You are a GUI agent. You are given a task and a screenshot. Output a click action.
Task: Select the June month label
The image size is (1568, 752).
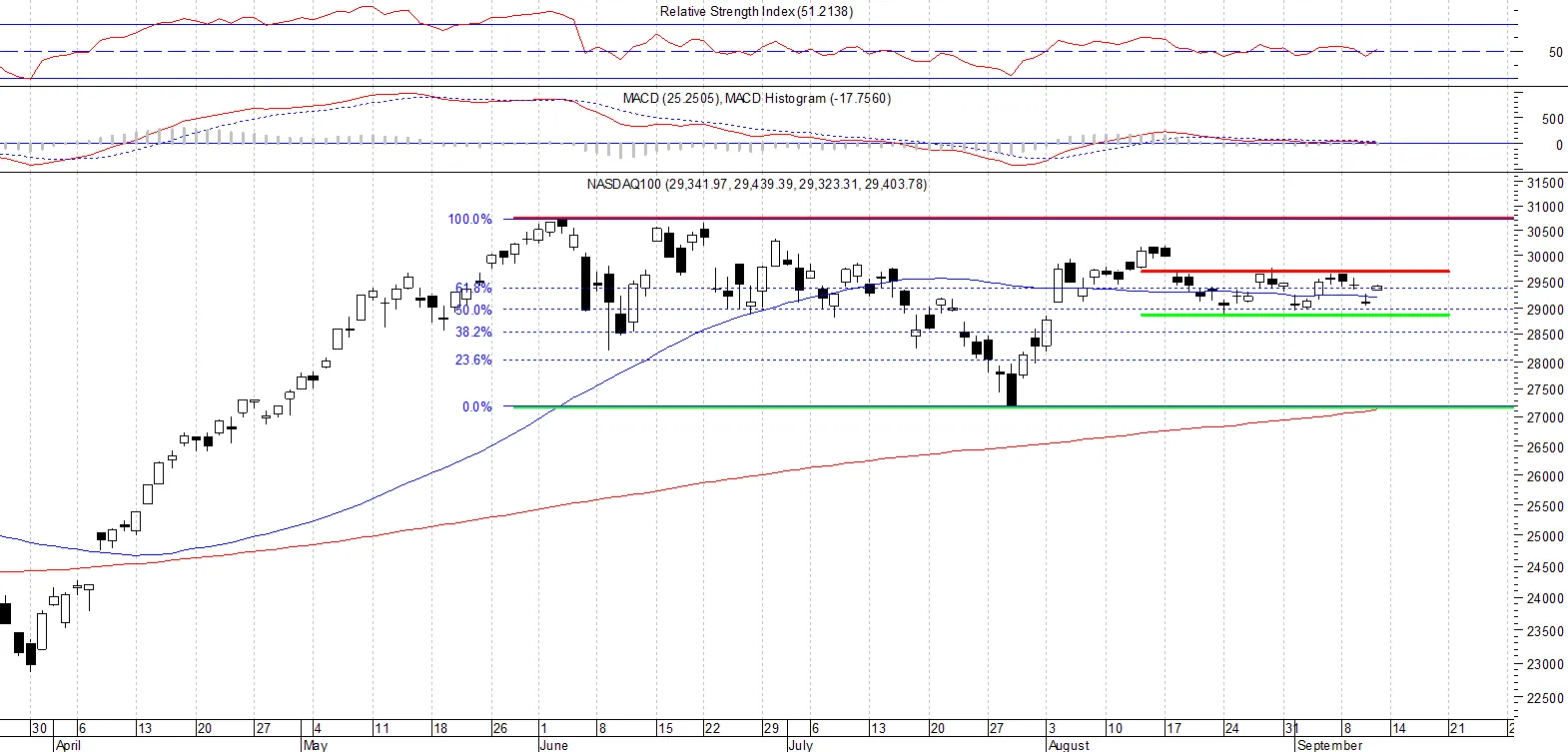[x=553, y=745]
